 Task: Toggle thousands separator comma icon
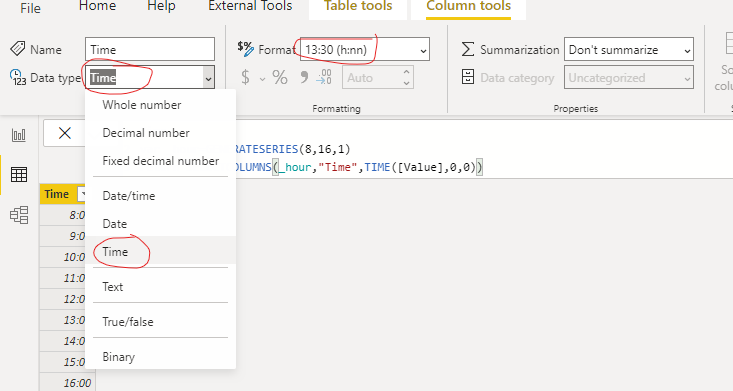click(304, 77)
